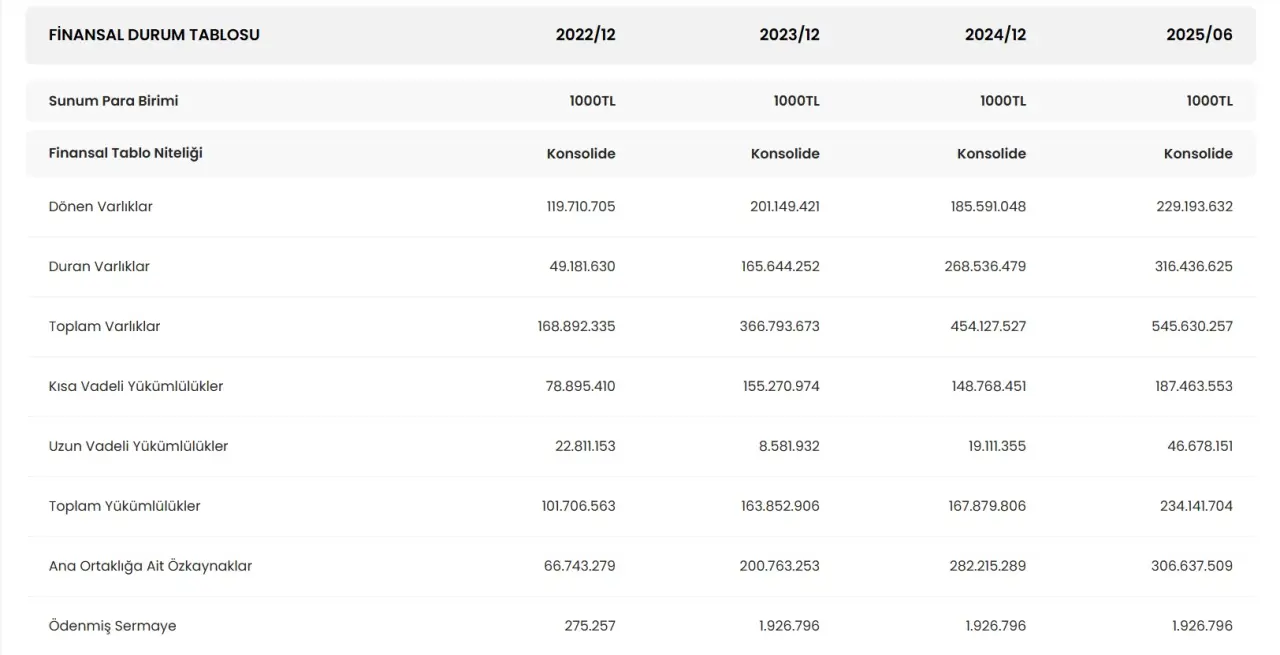Select the 2024/12 column header
1280x655 pixels.
pyautogui.click(x=995, y=35)
